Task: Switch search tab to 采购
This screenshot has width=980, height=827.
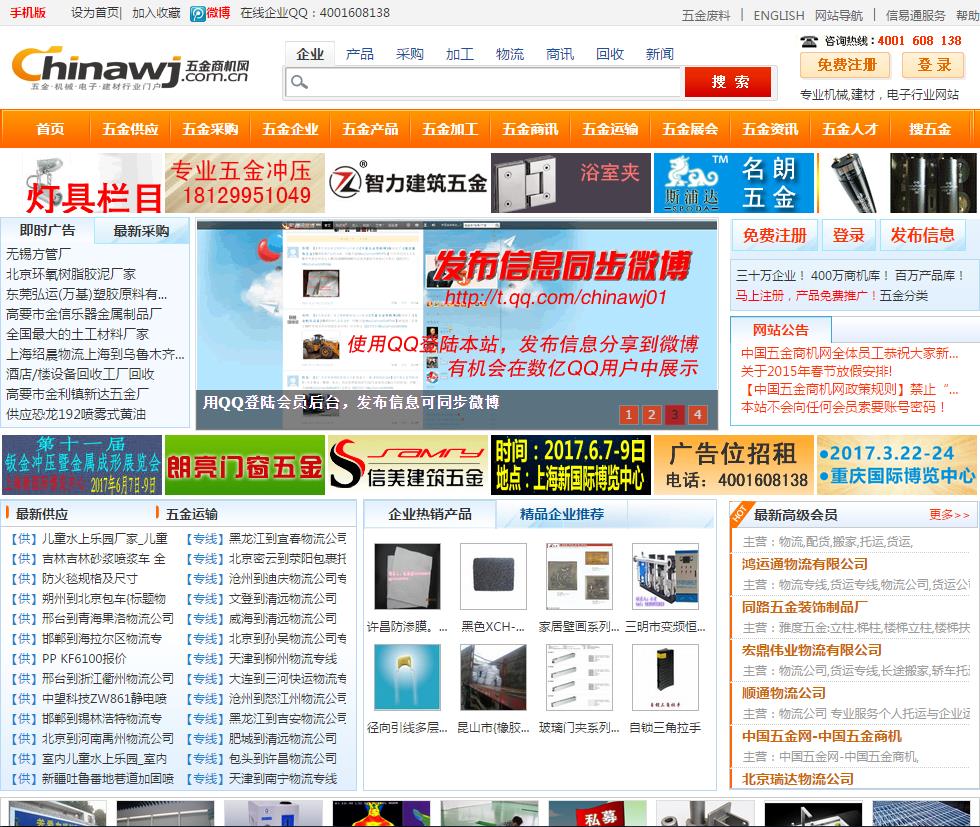Action: [x=410, y=54]
